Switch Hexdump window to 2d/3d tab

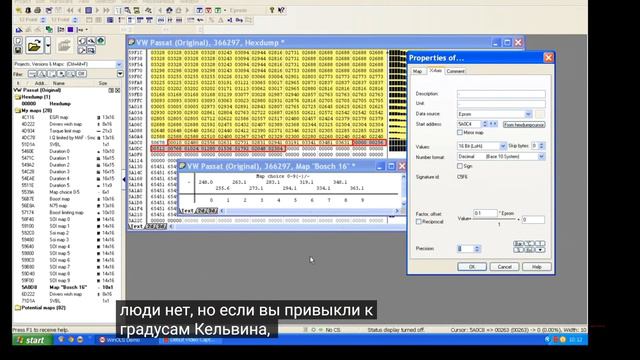click(156, 226)
